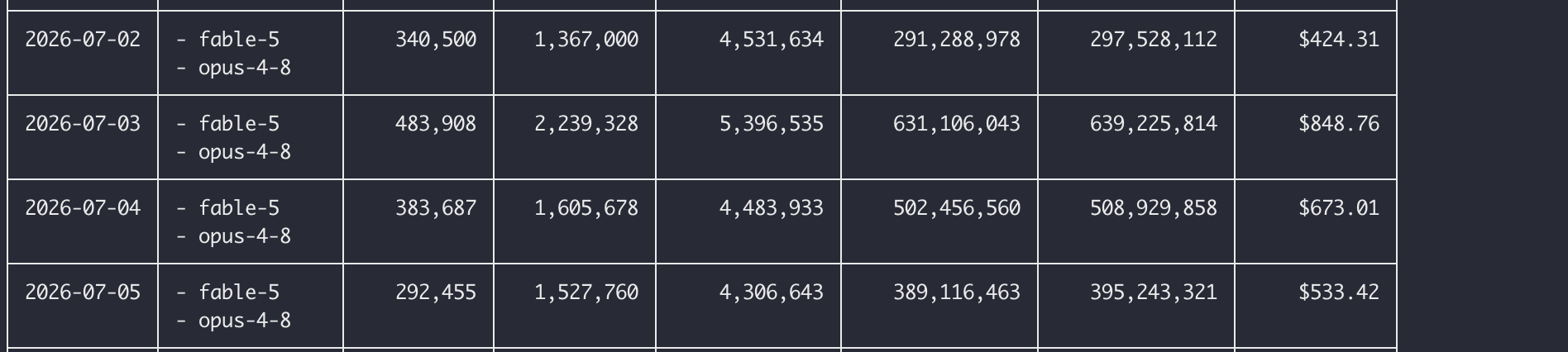Click the 297,528,112 total value
1568x352 pixels.
point(1154,40)
